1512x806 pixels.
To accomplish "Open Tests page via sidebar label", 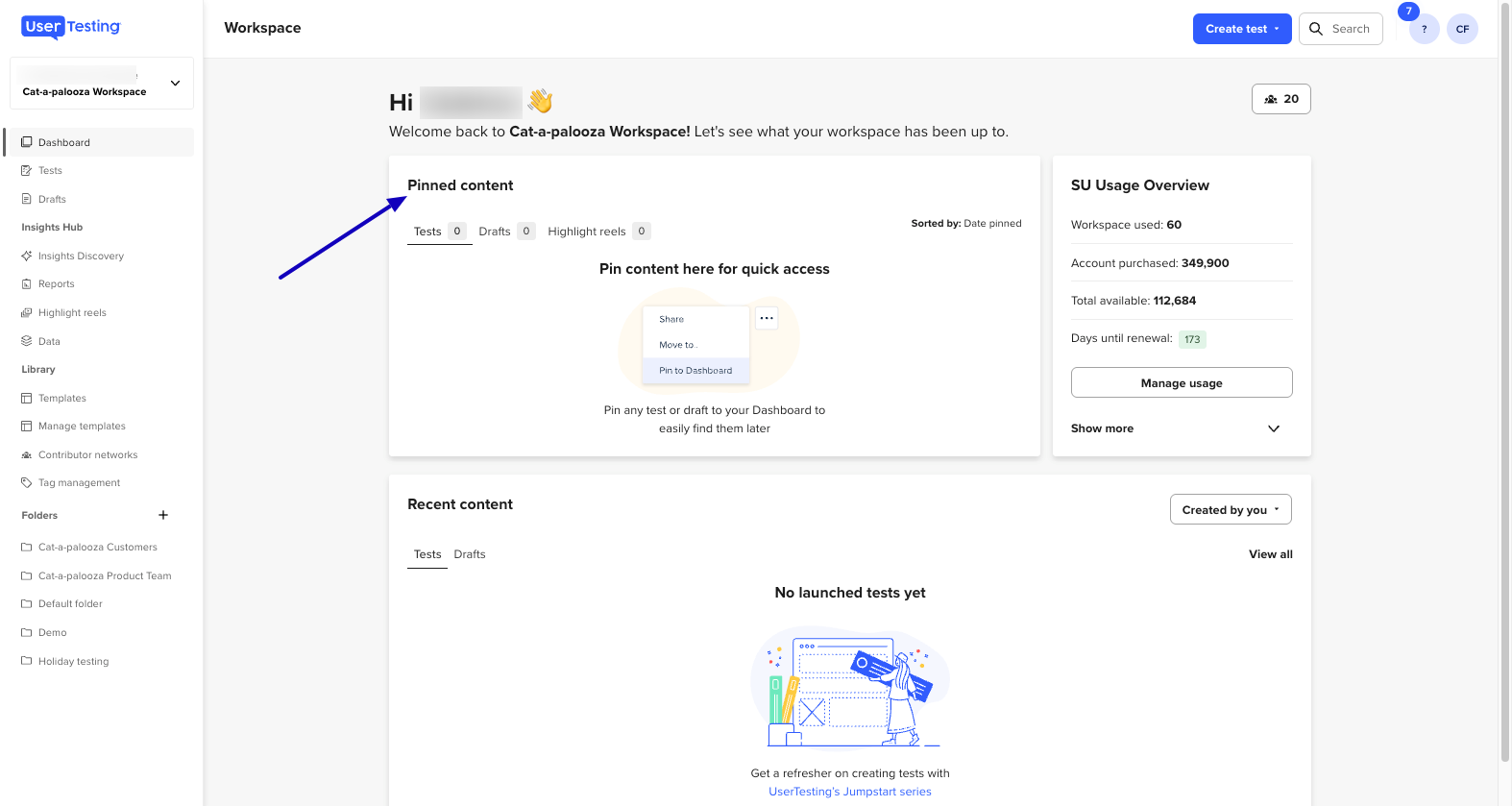I will tap(50, 171).
